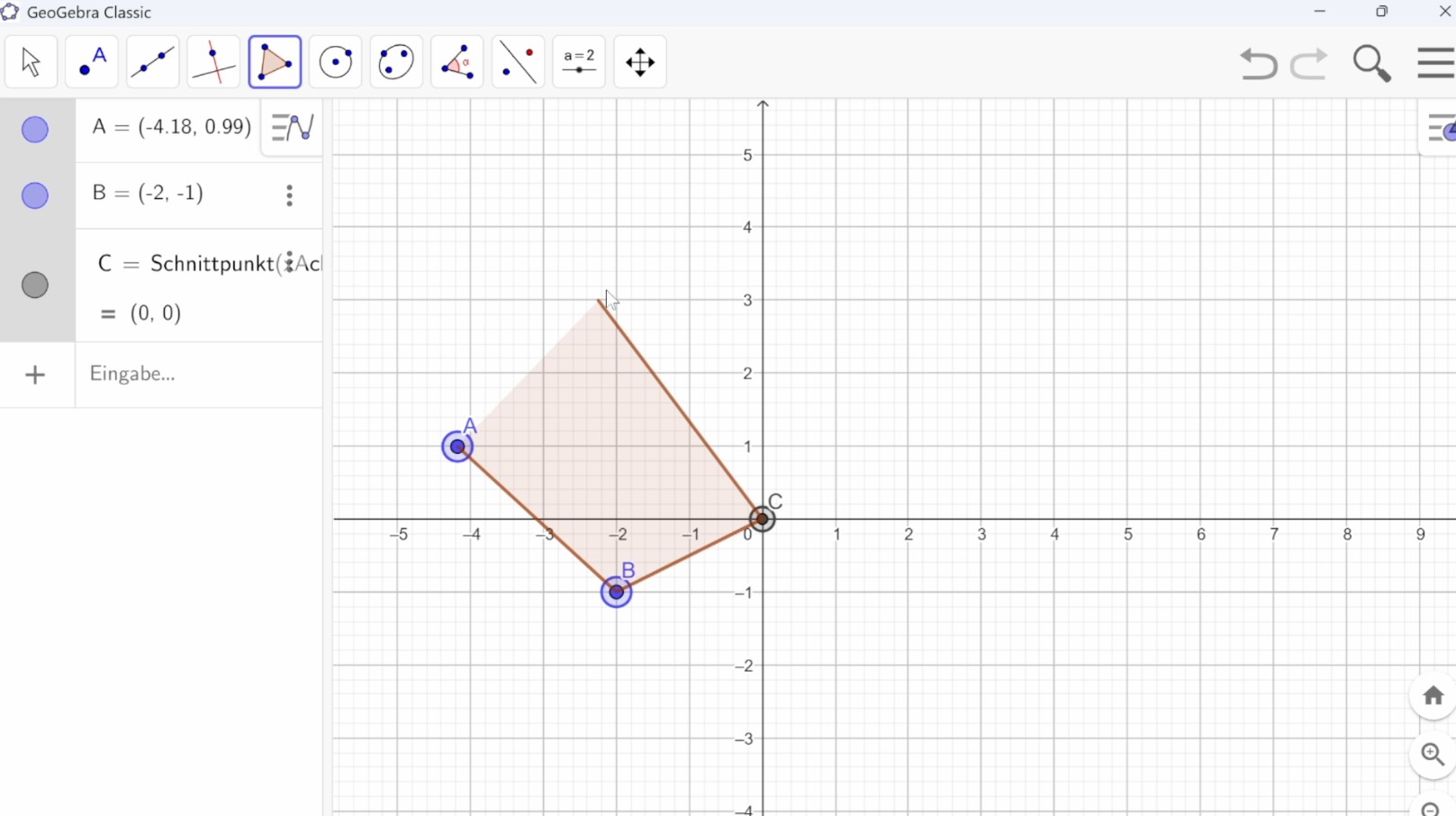Hide point B using its visibility circle

coord(35,195)
